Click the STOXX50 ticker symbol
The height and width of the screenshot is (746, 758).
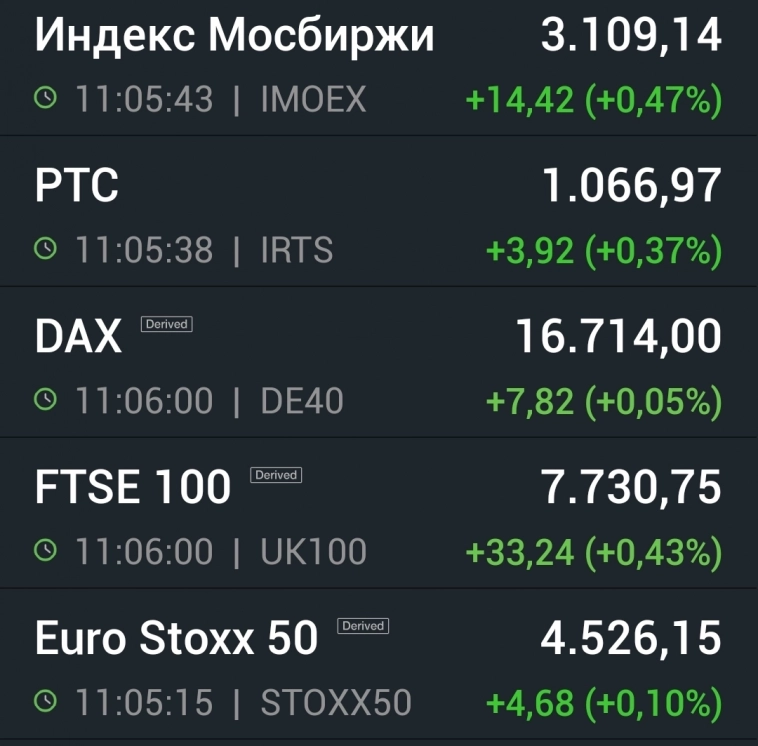(336, 702)
